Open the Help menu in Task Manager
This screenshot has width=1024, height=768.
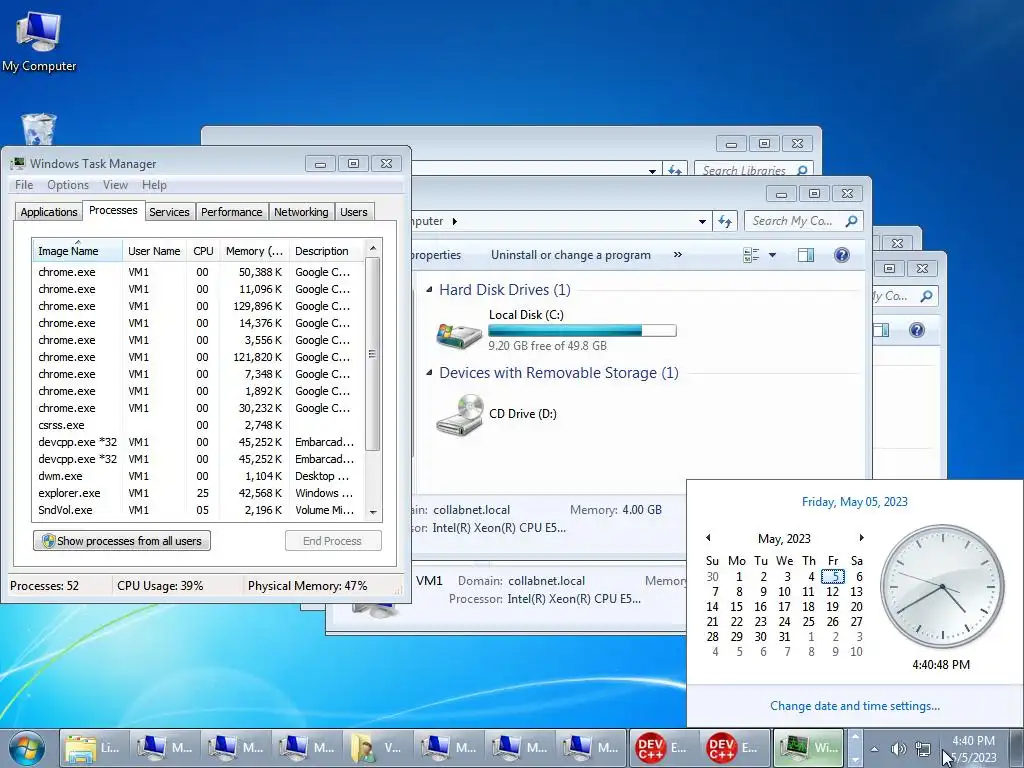154,185
